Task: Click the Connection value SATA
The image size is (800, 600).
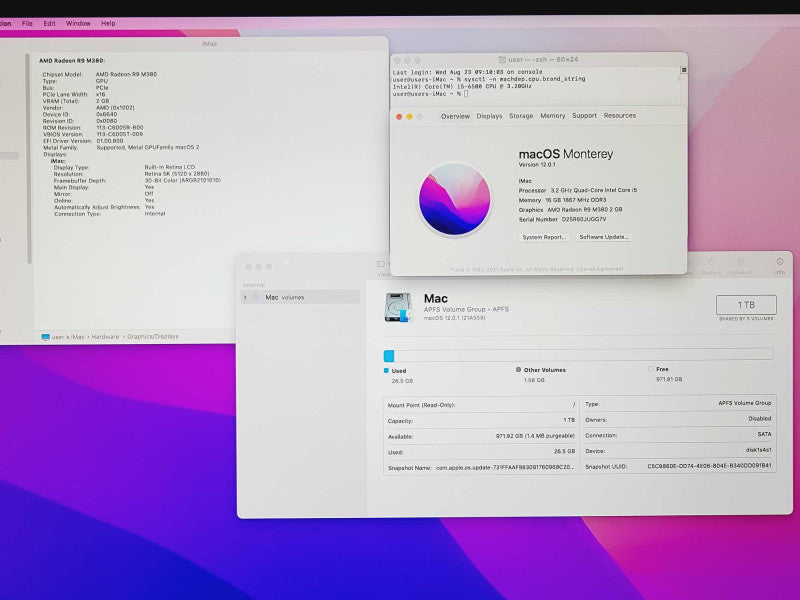Action: [x=764, y=434]
